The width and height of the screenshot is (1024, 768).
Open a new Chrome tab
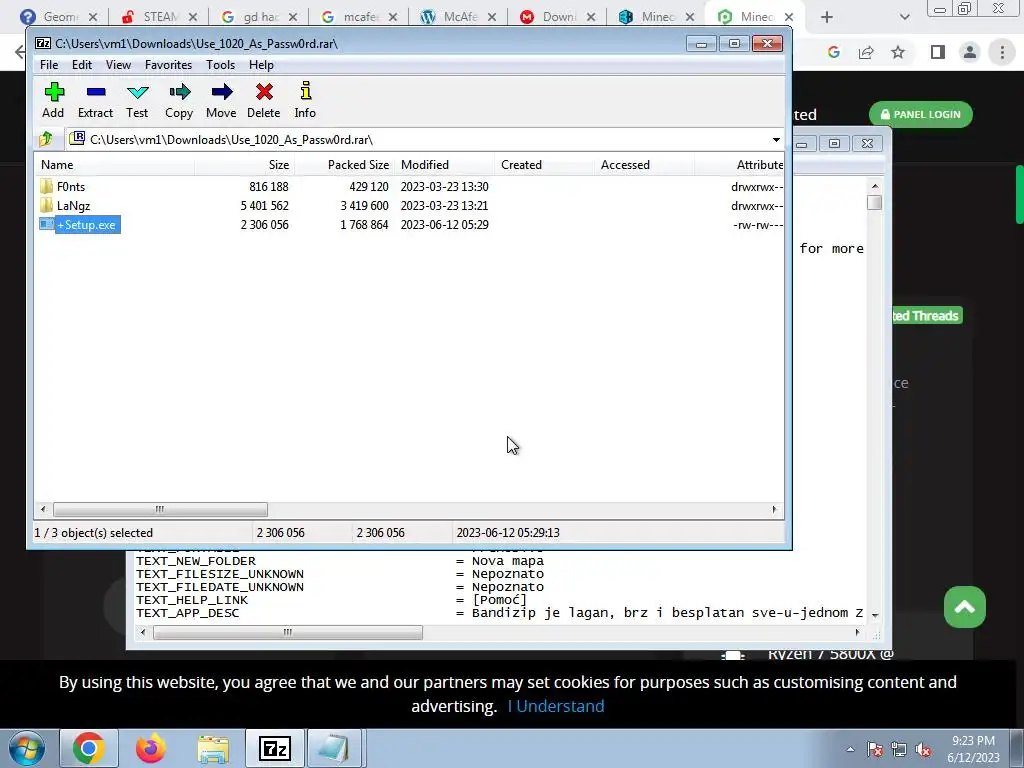[827, 17]
